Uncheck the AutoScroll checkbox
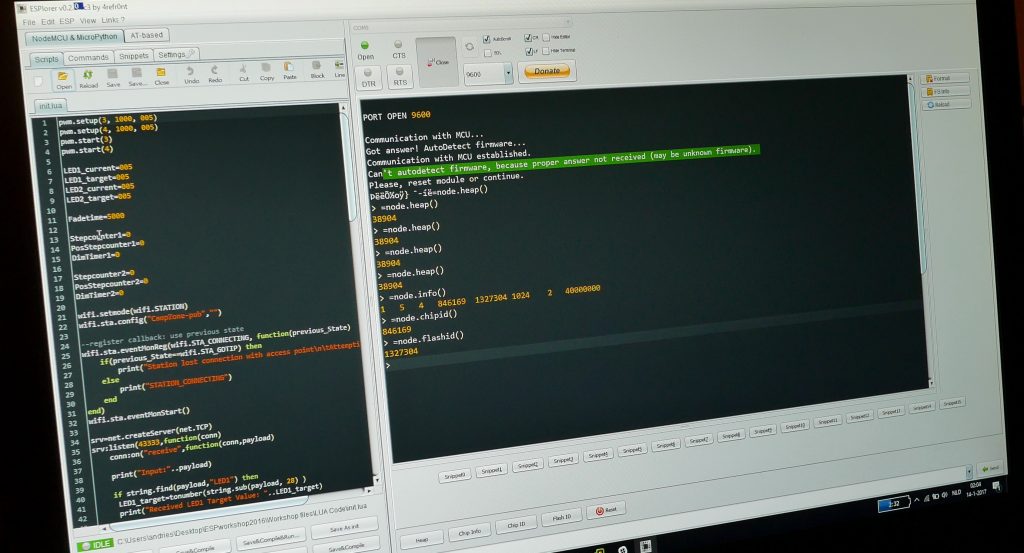This screenshot has width=1024, height=553. point(487,40)
